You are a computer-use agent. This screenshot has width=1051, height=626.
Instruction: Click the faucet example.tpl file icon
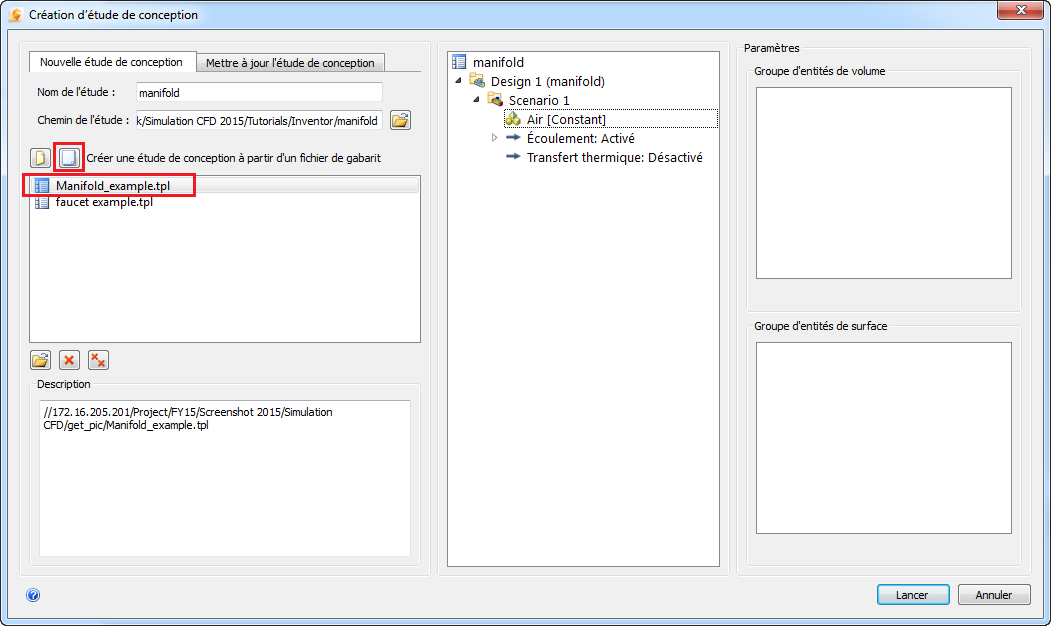(42, 202)
